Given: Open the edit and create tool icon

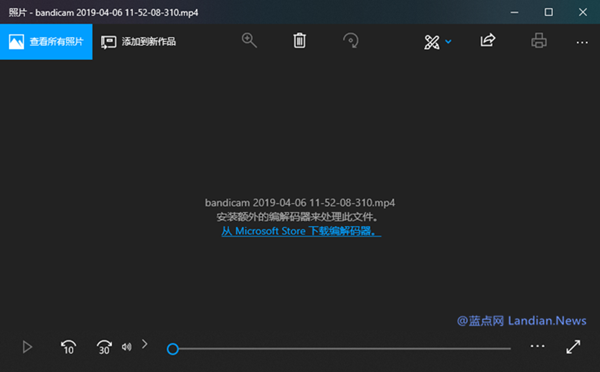Looking at the screenshot, I should click(x=432, y=42).
